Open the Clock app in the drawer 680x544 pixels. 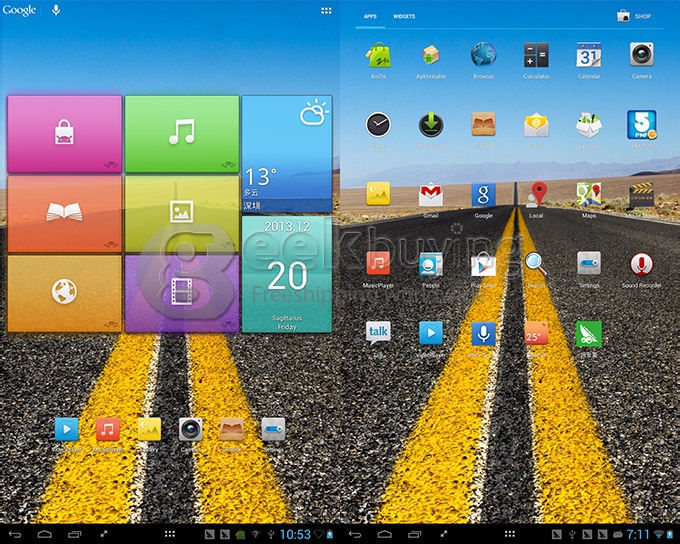click(x=378, y=125)
